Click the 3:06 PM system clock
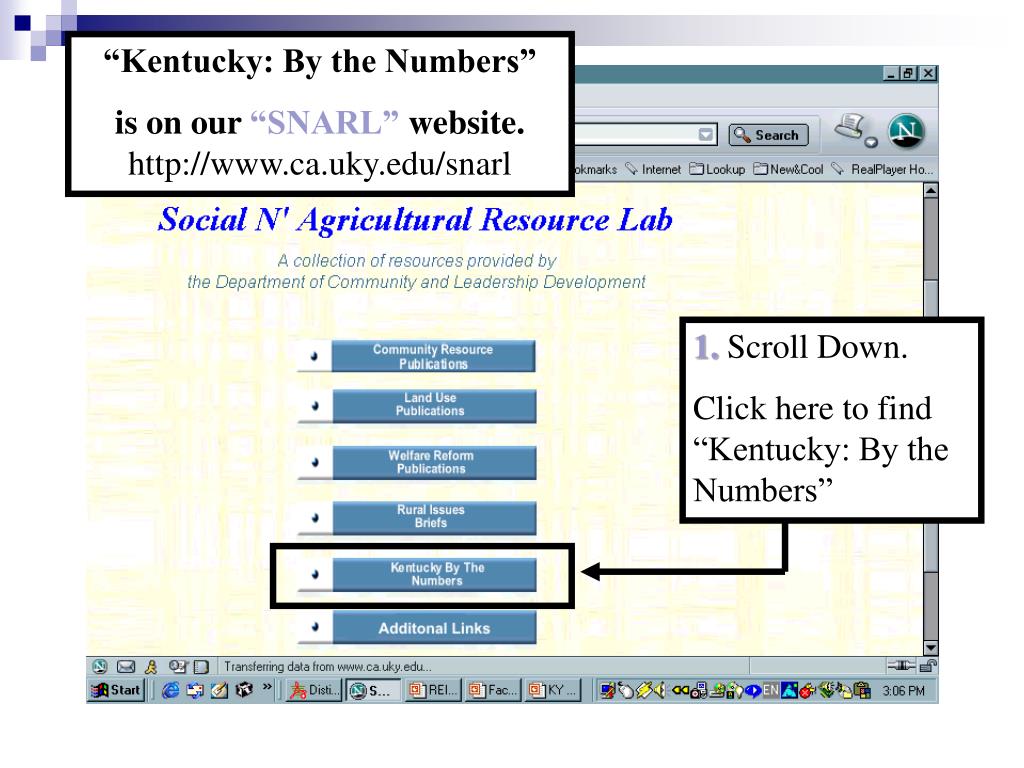 [x=903, y=690]
